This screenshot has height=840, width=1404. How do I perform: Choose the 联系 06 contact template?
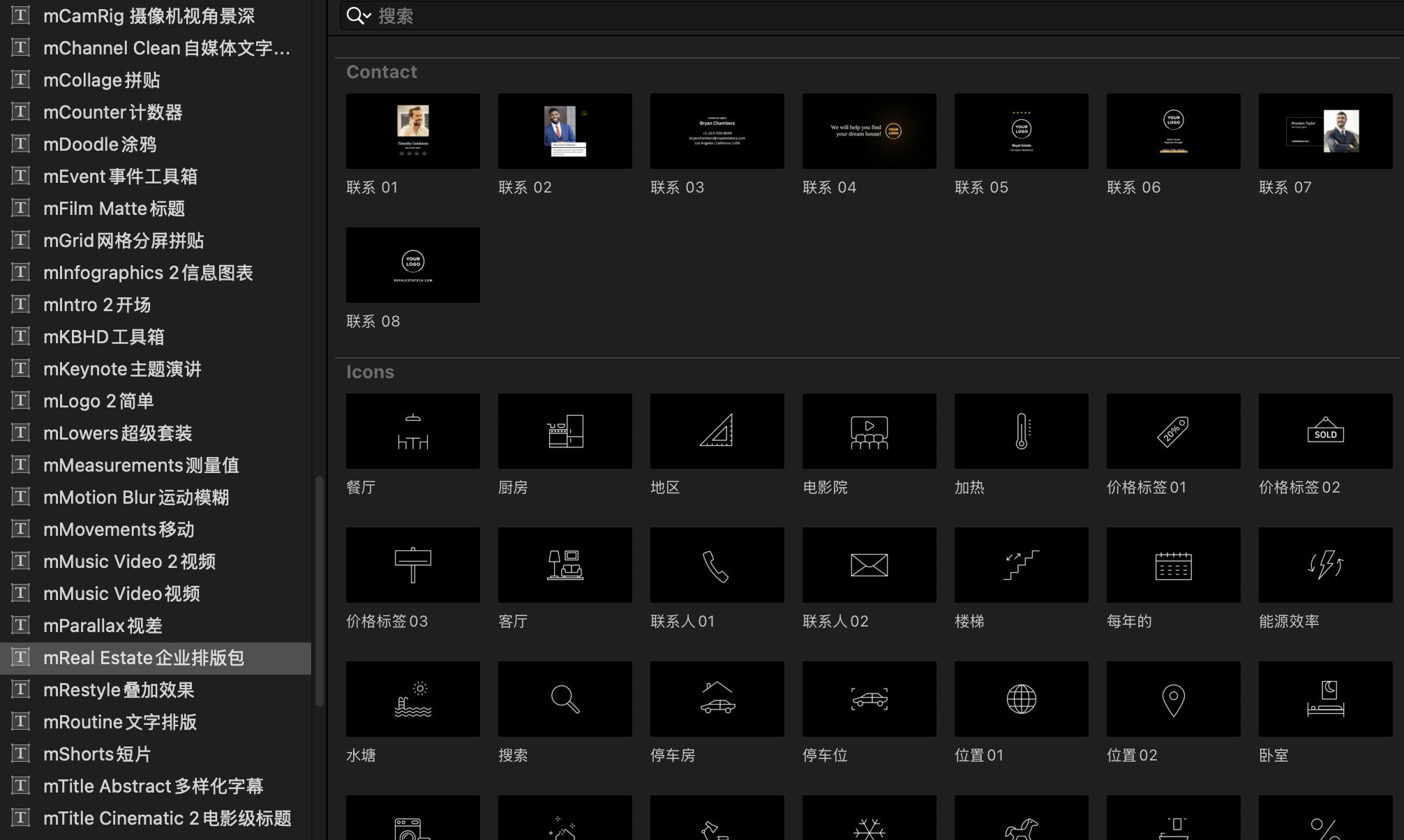(x=1174, y=131)
